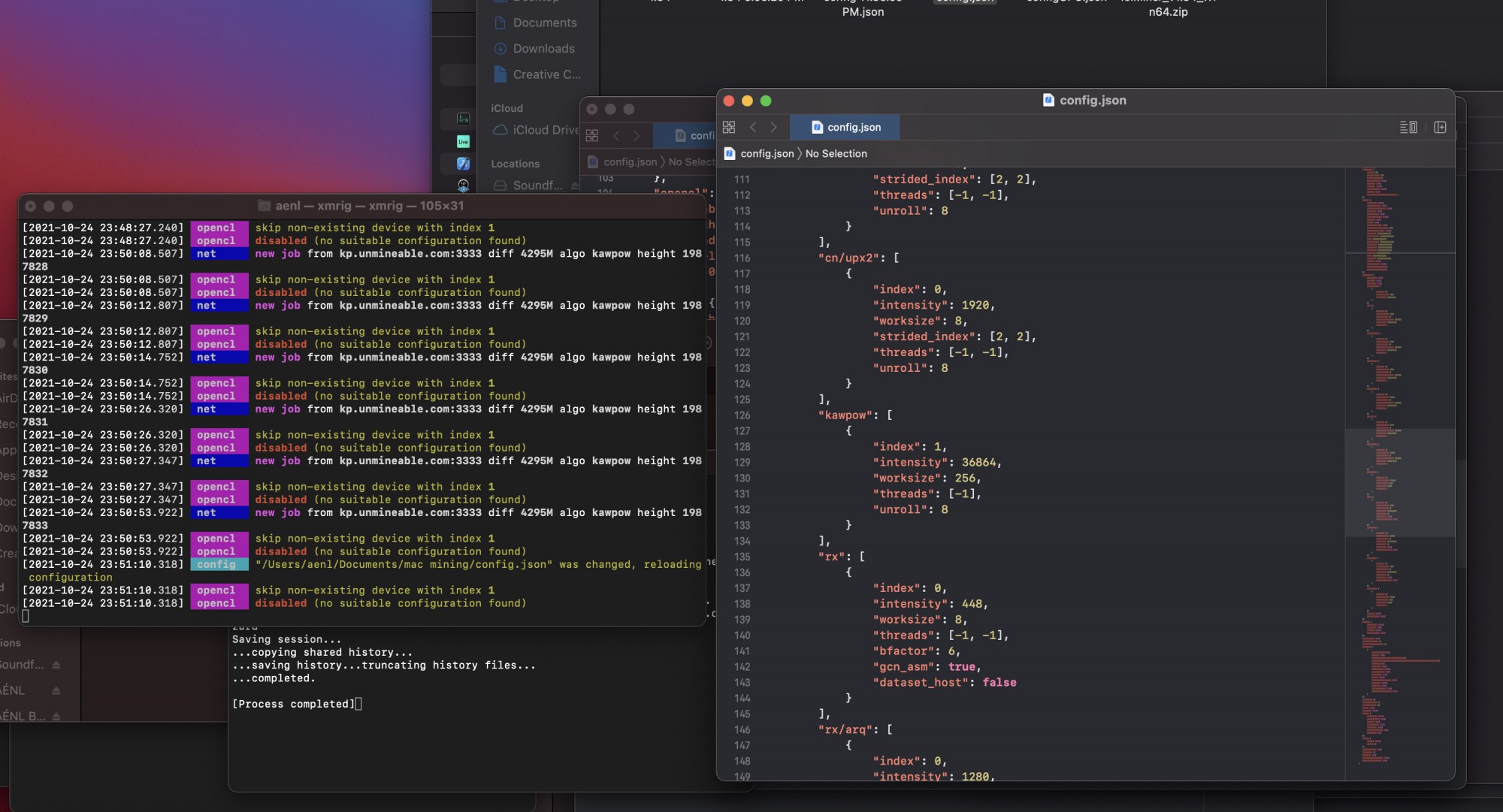Click the iCloud Drive cloud icon in Finder
1503x812 pixels.
click(500, 130)
